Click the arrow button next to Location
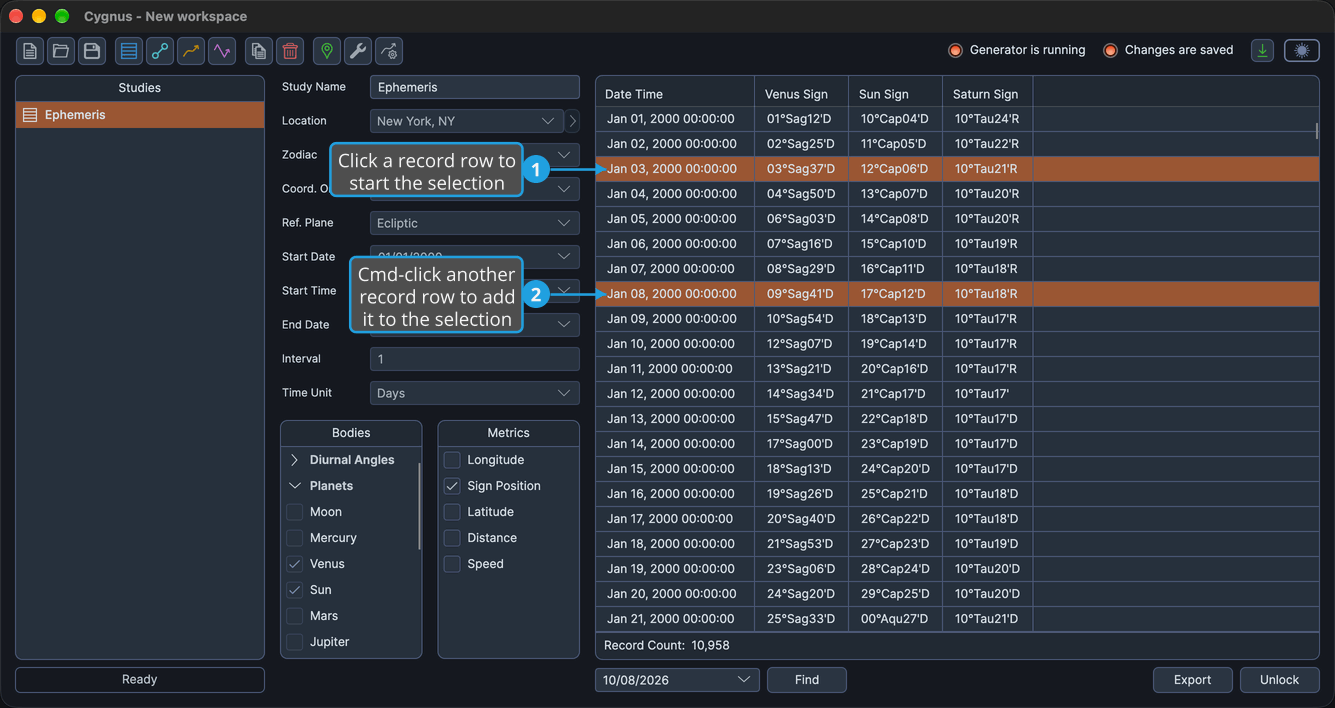This screenshot has height=708, width=1335. [x=572, y=121]
